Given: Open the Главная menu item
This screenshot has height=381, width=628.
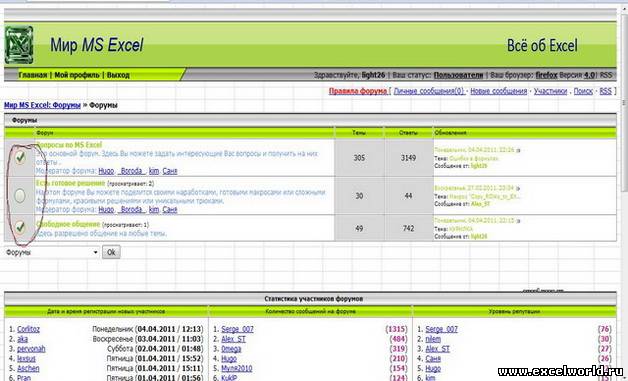Looking at the screenshot, I should click(33, 75).
